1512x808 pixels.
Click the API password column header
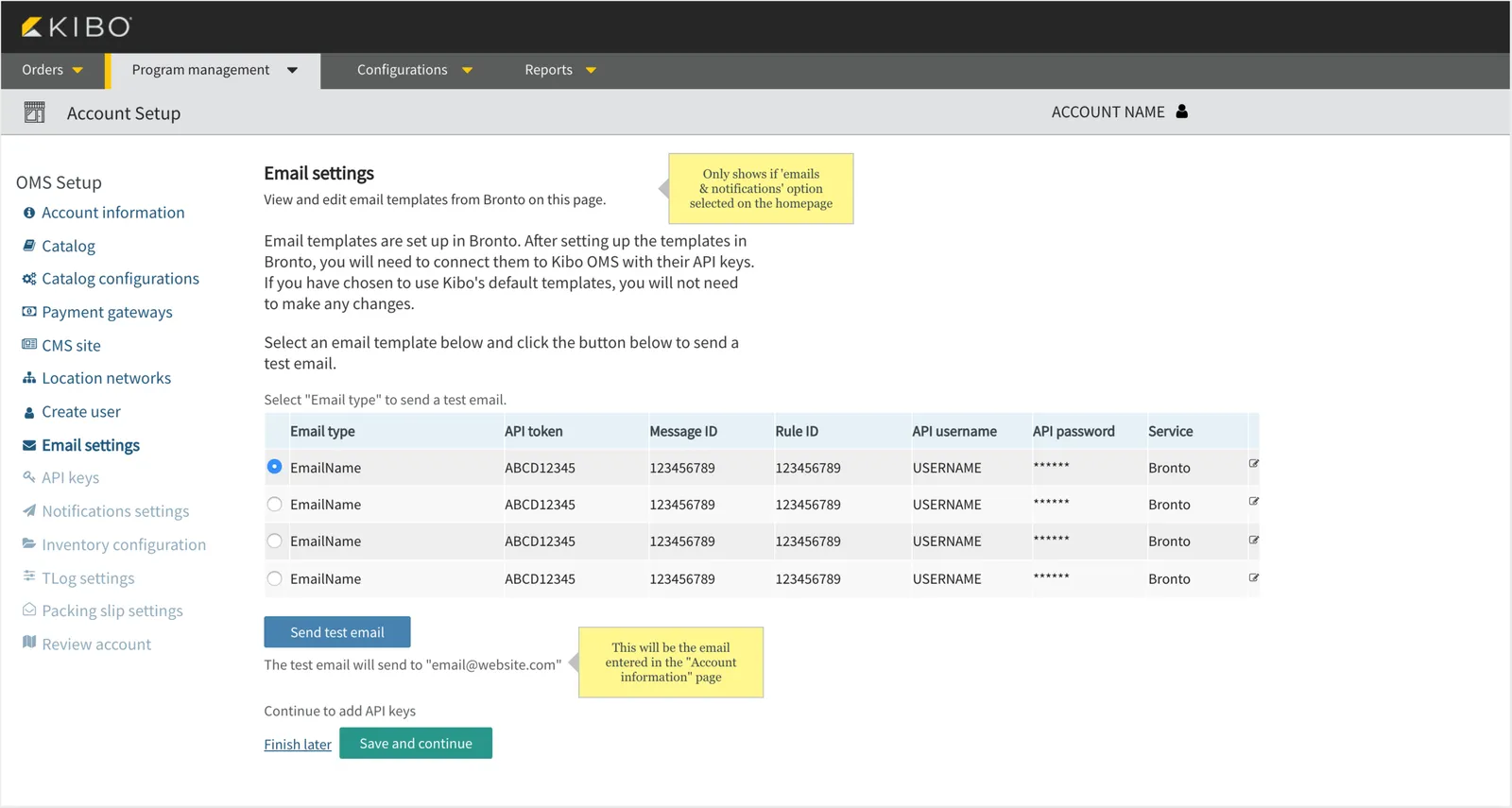click(1074, 431)
